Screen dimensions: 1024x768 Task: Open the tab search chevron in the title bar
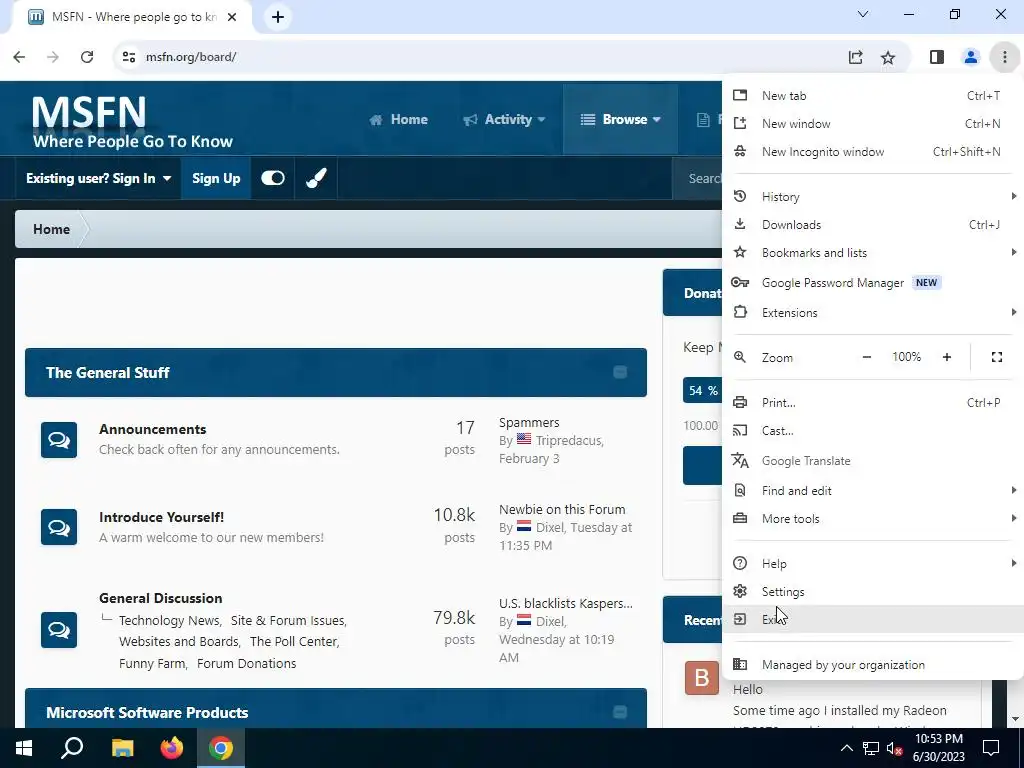(x=863, y=14)
